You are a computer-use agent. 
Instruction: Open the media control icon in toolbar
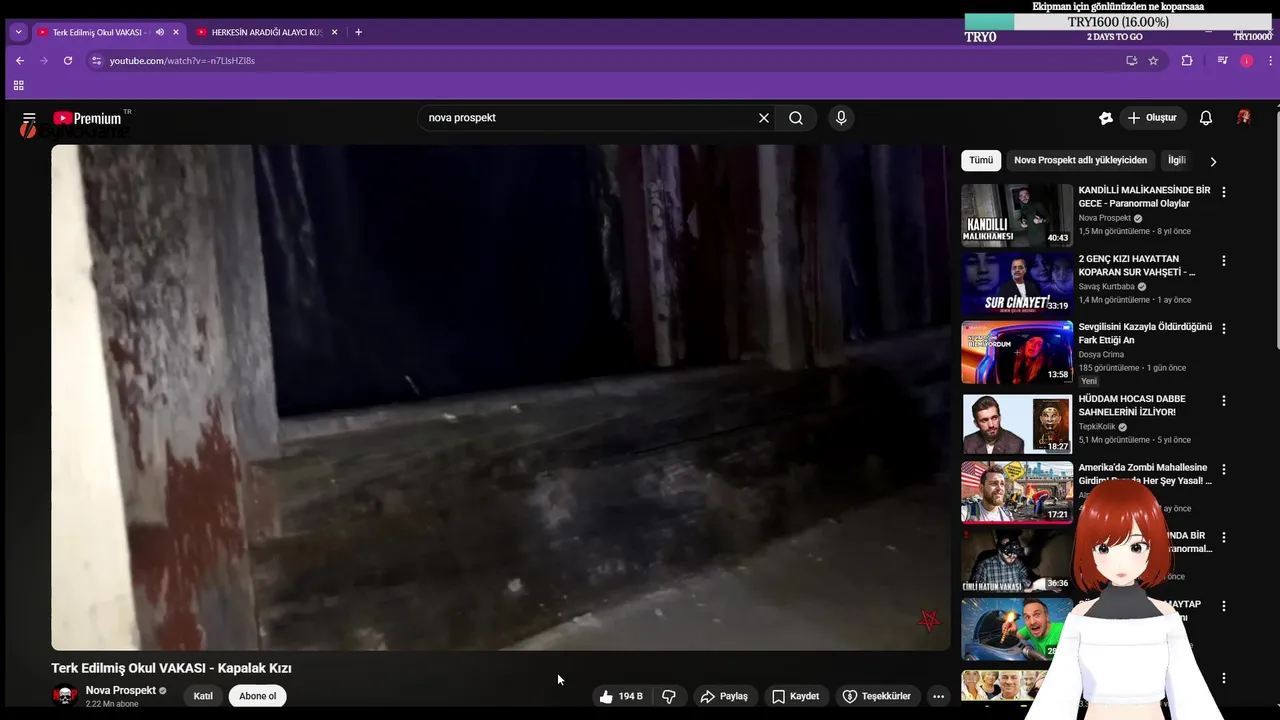[x=1222, y=60]
